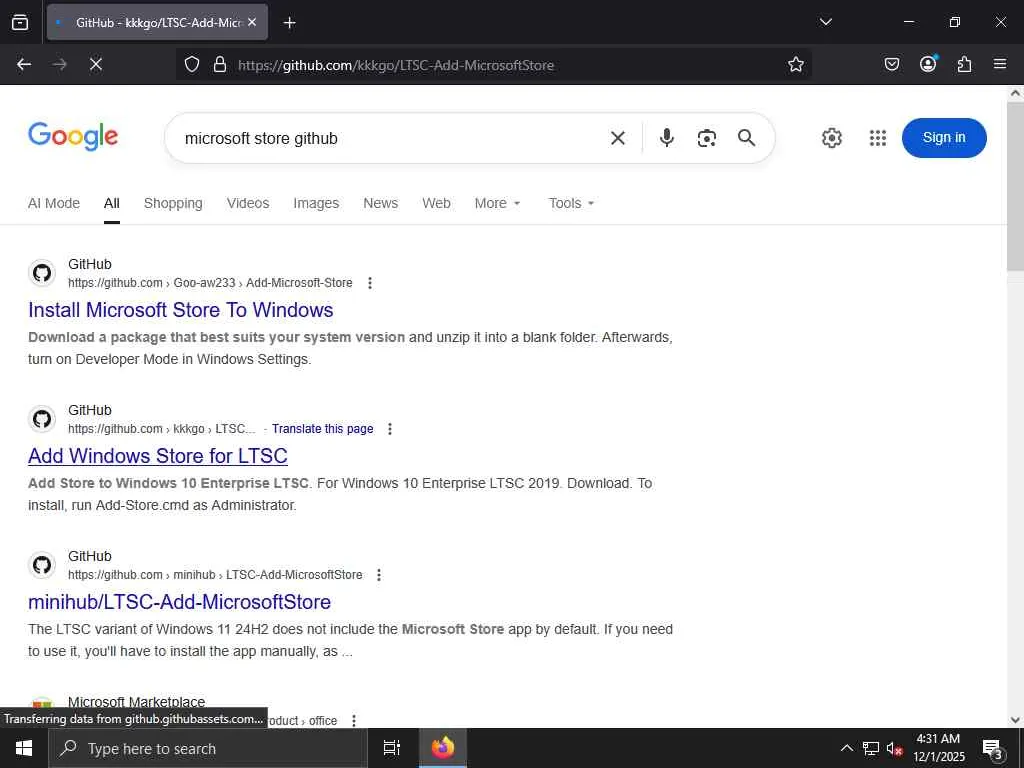This screenshot has height=768, width=1024.
Task: Stop loading the page
Action: pos(96,64)
